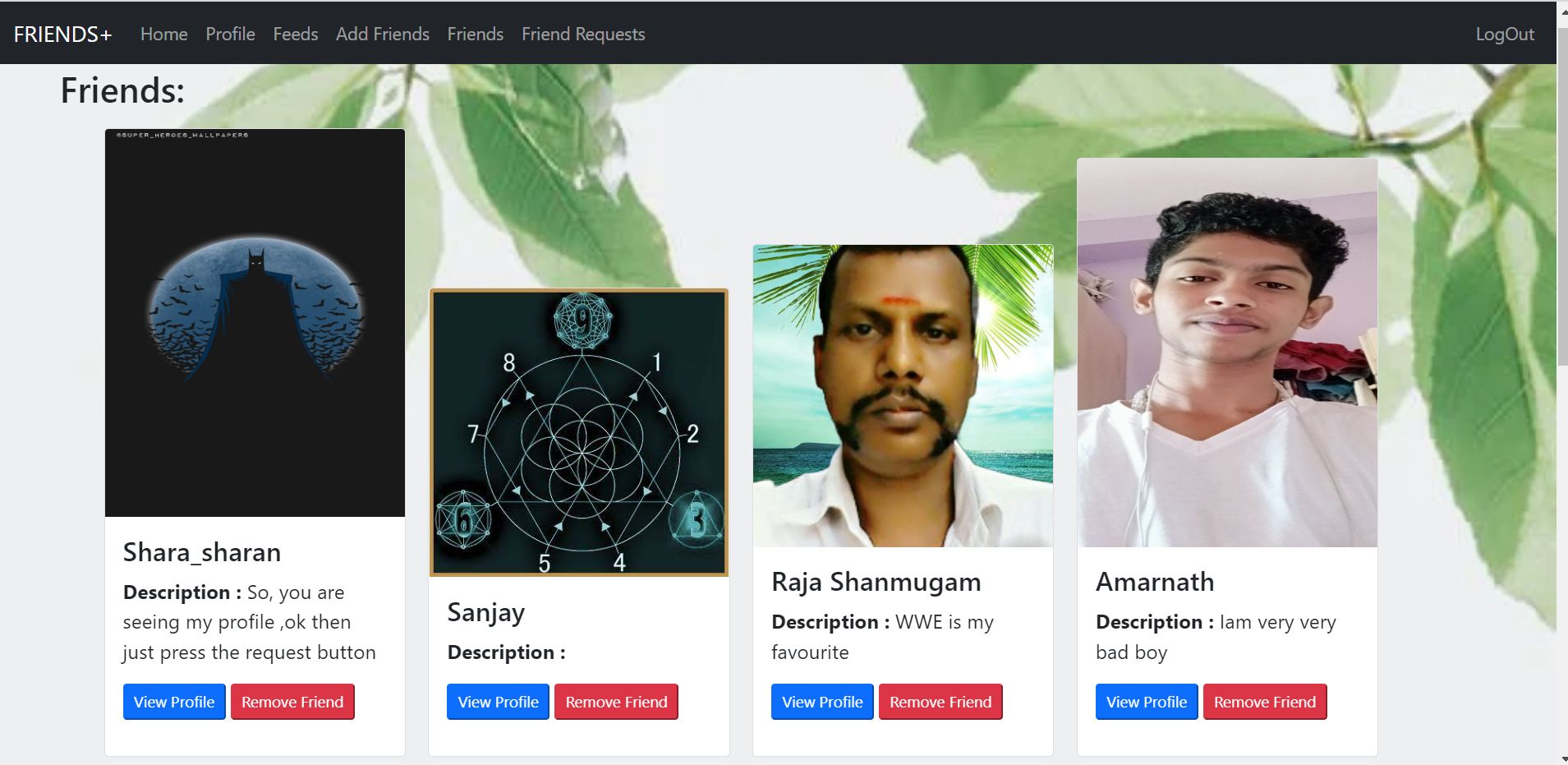
Task: Remove Shara_sharan from friends
Action: click(x=292, y=702)
